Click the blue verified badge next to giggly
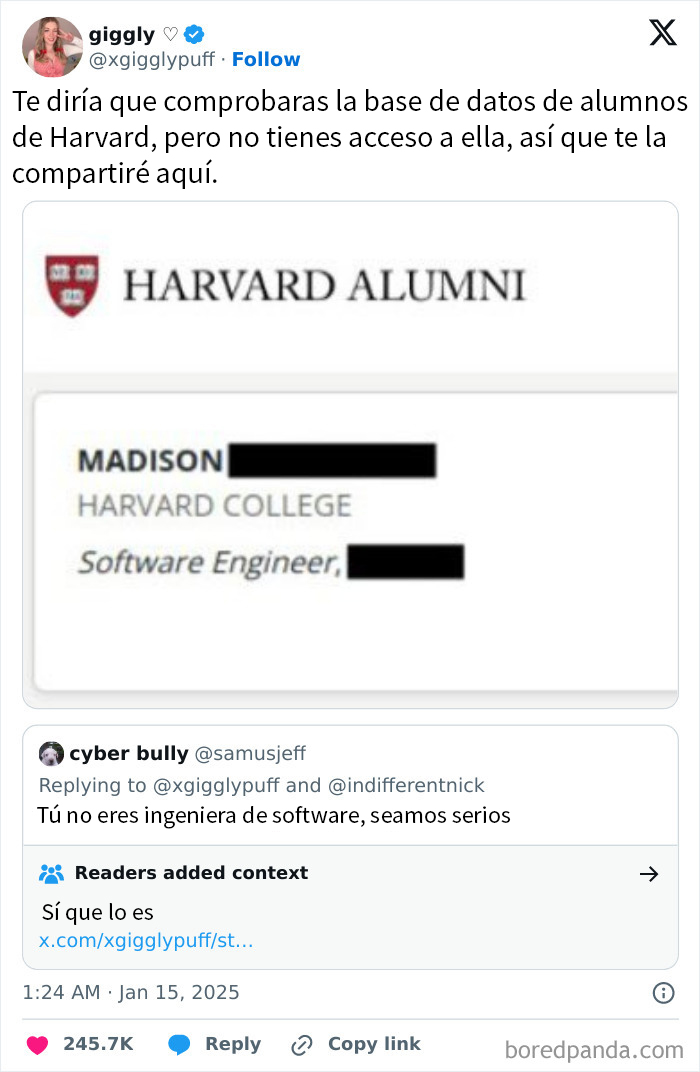The width and height of the screenshot is (700, 1072). (x=193, y=33)
